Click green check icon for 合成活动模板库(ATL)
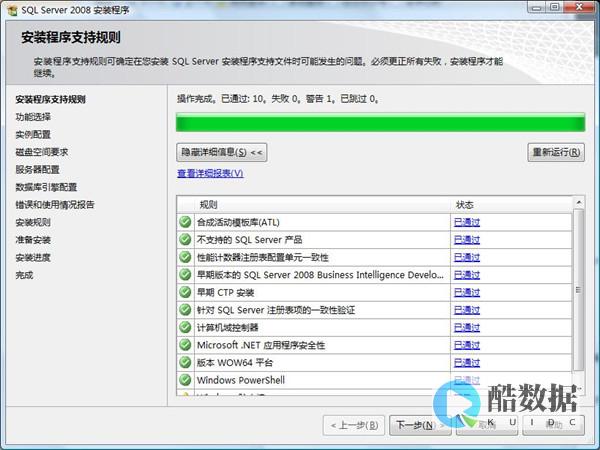This screenshot has width=600, height=450. point(185,222)
